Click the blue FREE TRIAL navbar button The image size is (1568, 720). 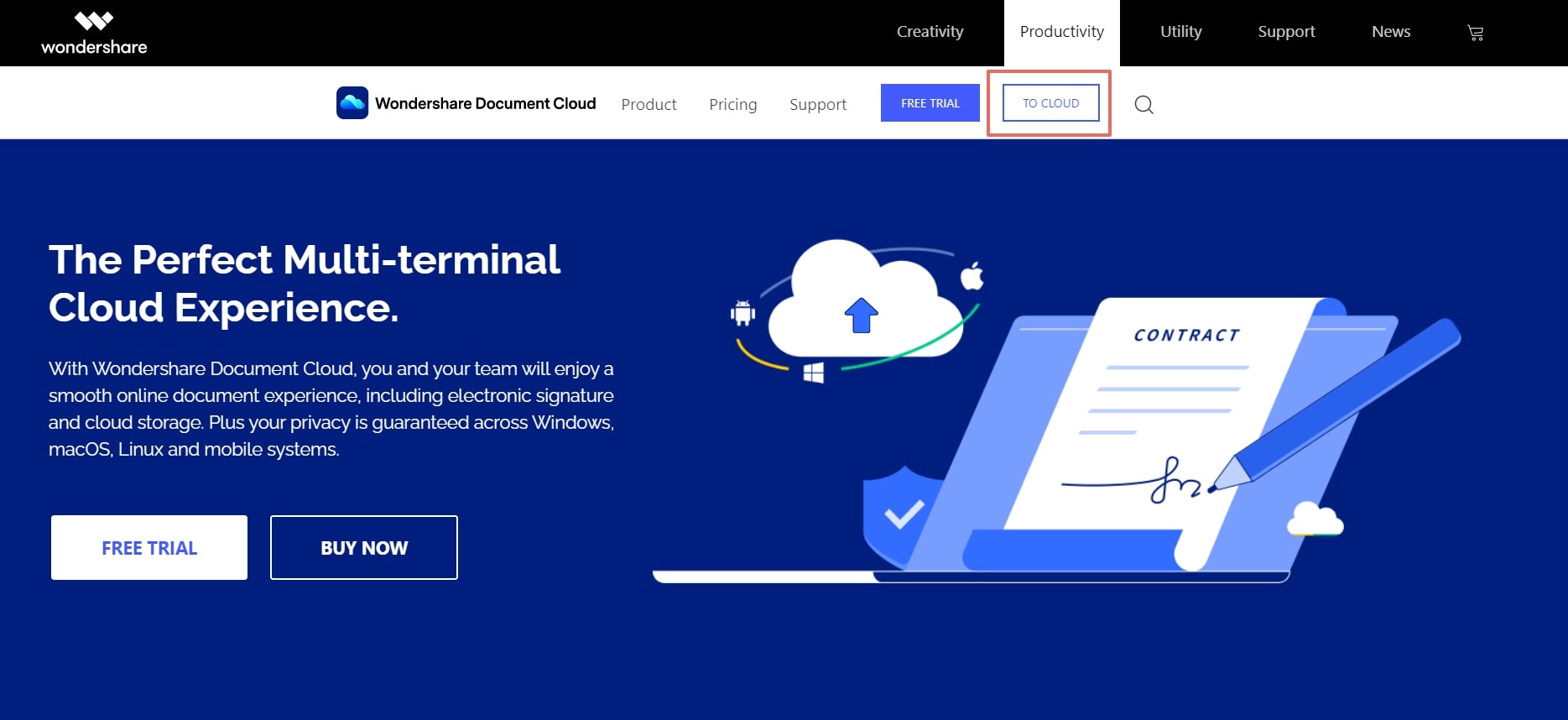[x=930, y=103]
